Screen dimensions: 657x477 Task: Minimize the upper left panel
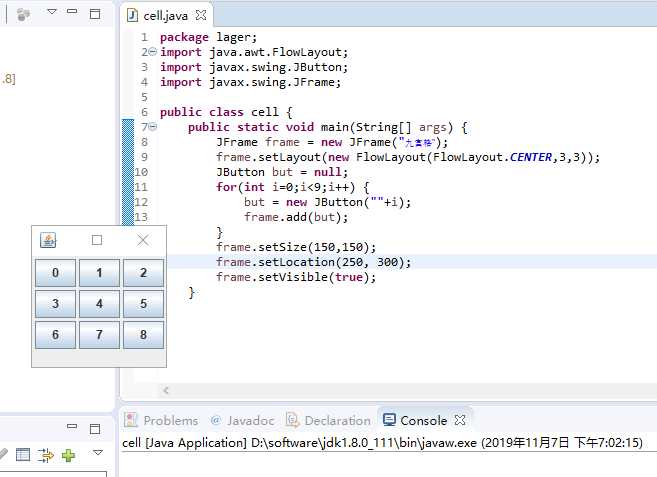[x=72, y=11]
